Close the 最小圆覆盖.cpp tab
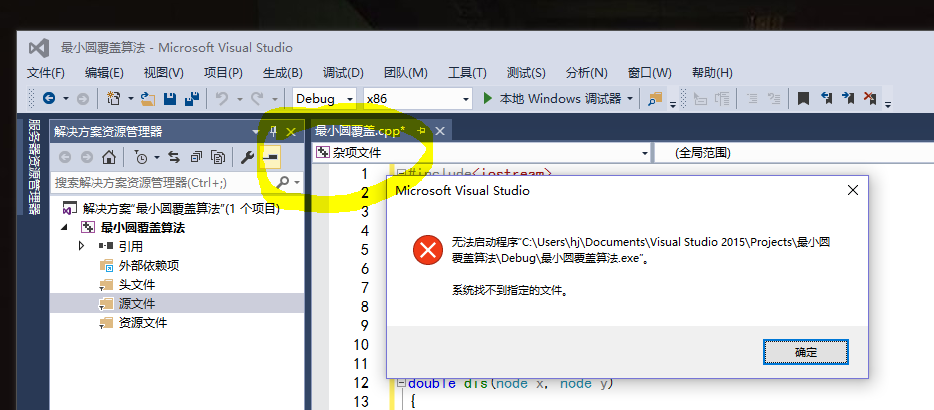Image resolution: width=934 pixels, height=410 pixels. [x=440, y=131]
